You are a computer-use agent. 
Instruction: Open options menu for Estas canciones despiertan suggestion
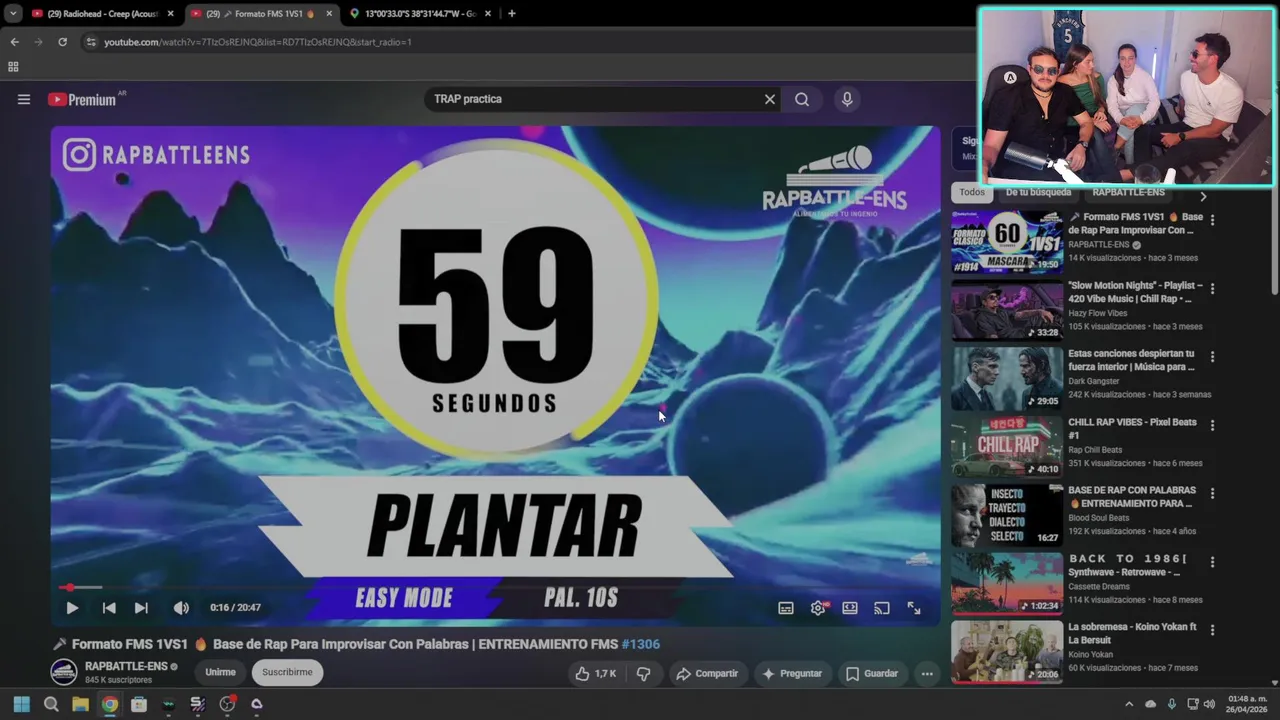tap(1212, 356)
